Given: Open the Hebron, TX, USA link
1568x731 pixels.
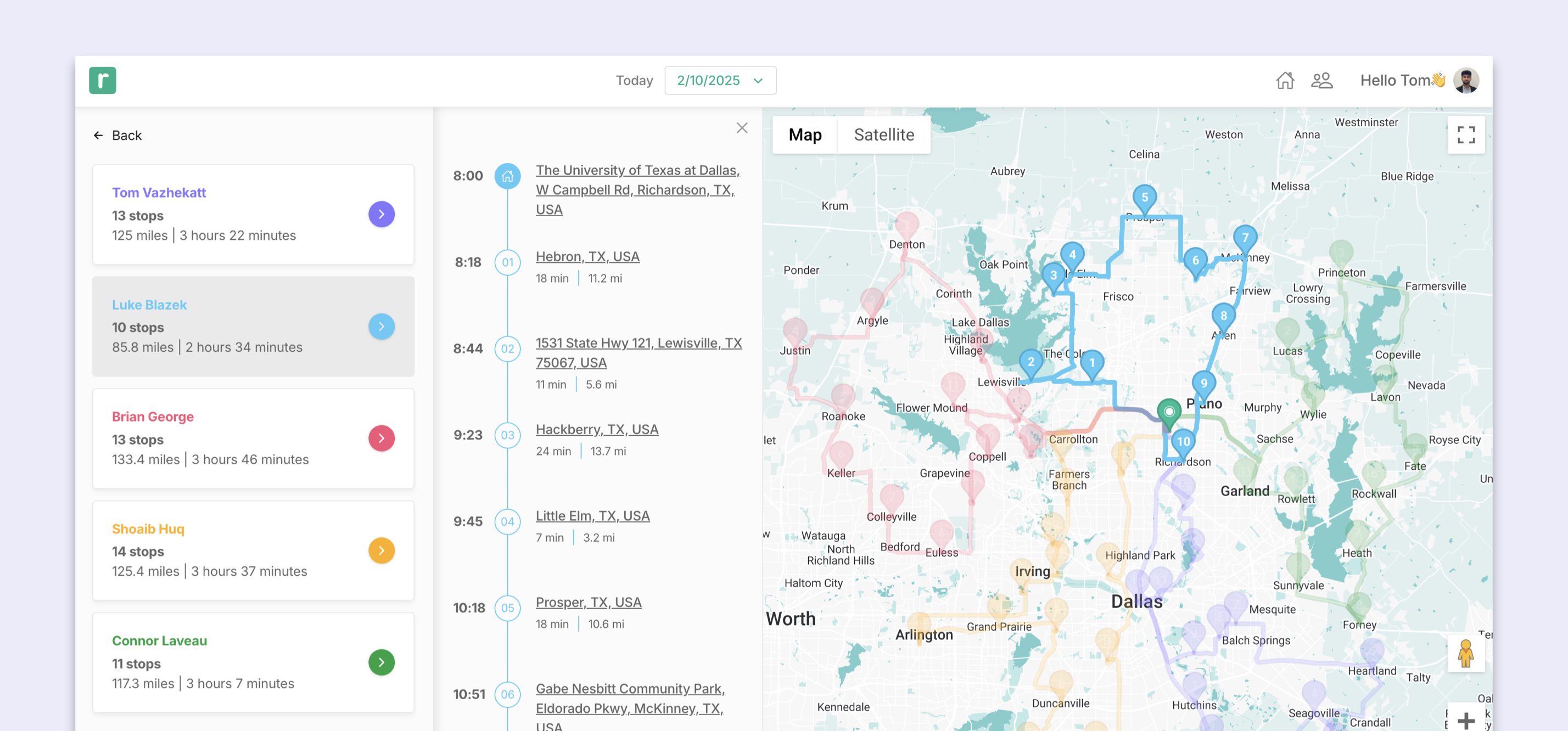Looking at the screenshot, I should click(587, 257).
